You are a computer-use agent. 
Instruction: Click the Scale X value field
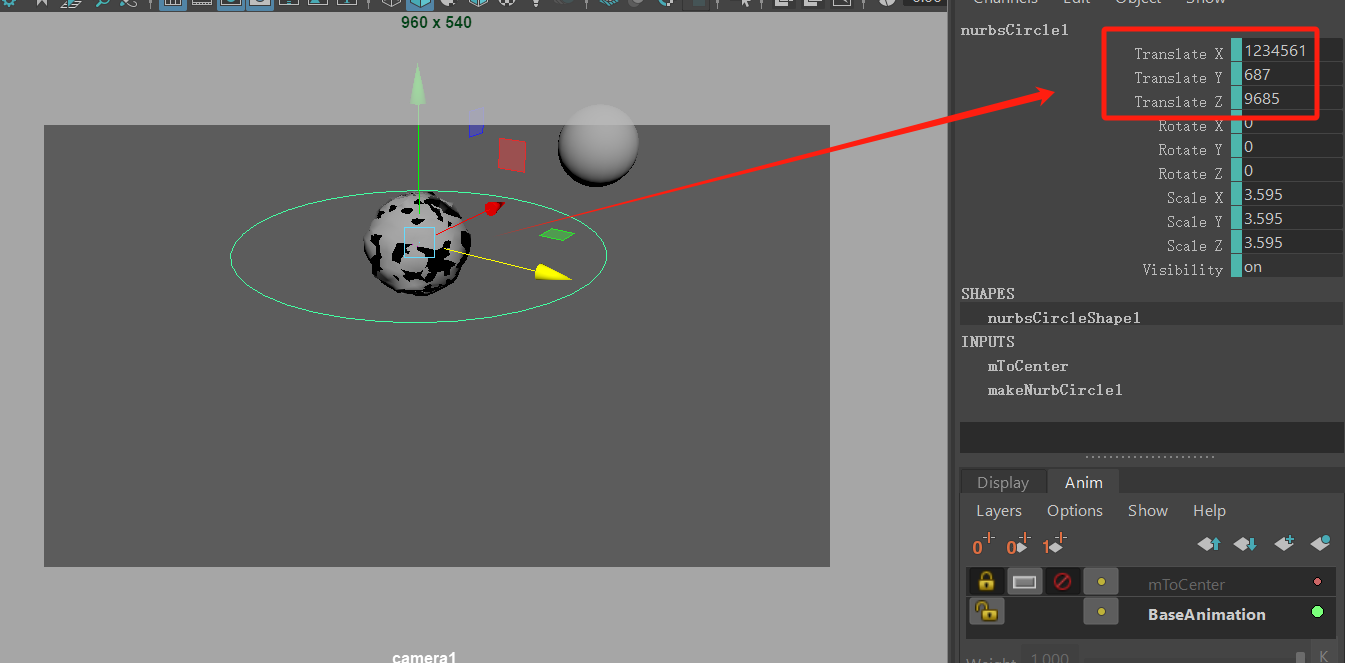[x=1292, y=195]
